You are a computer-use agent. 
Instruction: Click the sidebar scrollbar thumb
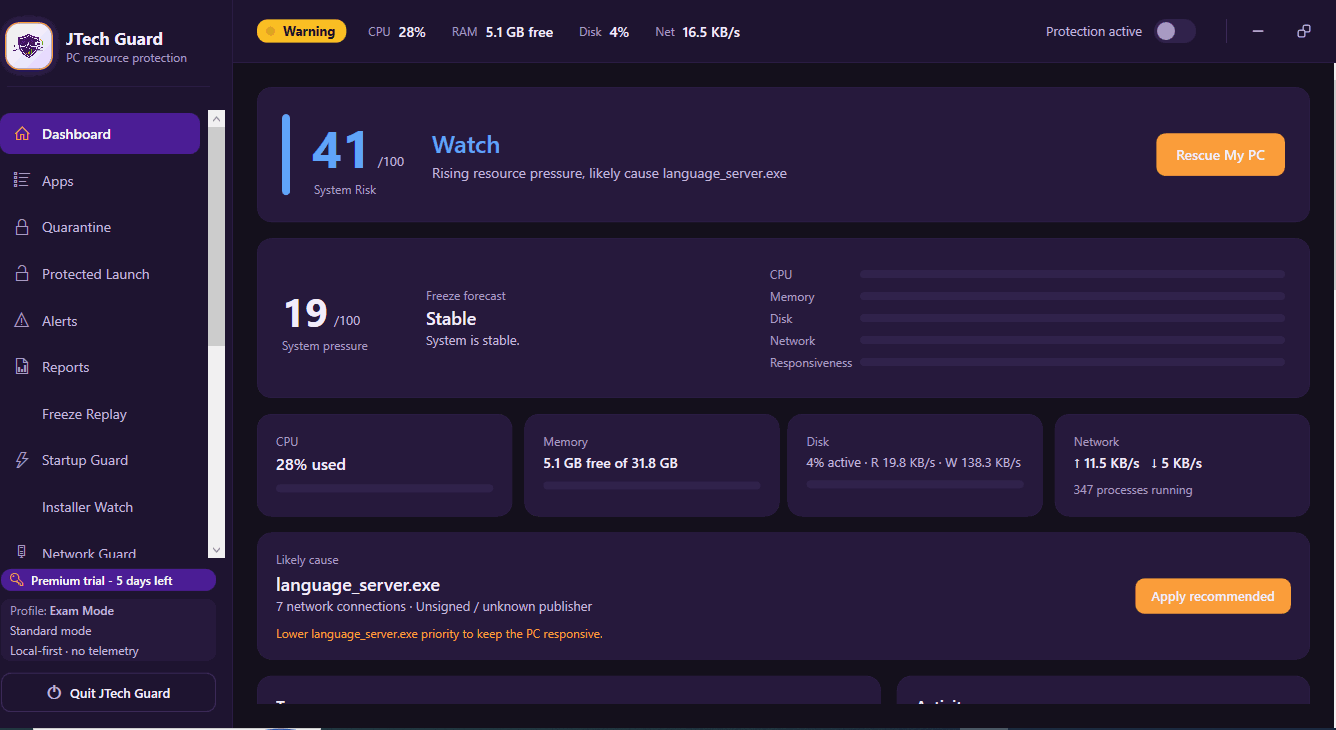coord(217,237)
